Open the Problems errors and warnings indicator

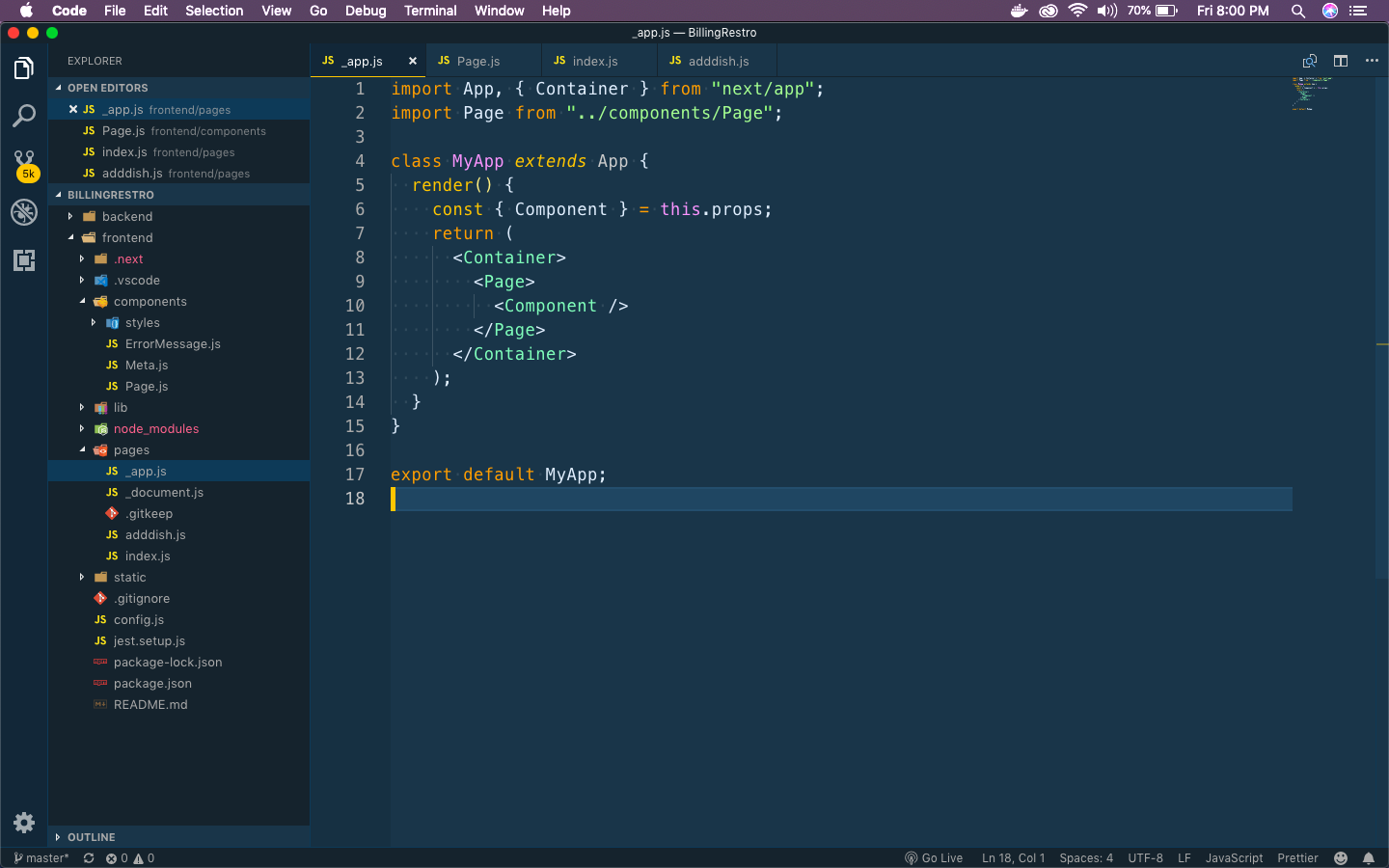[130, 858]
